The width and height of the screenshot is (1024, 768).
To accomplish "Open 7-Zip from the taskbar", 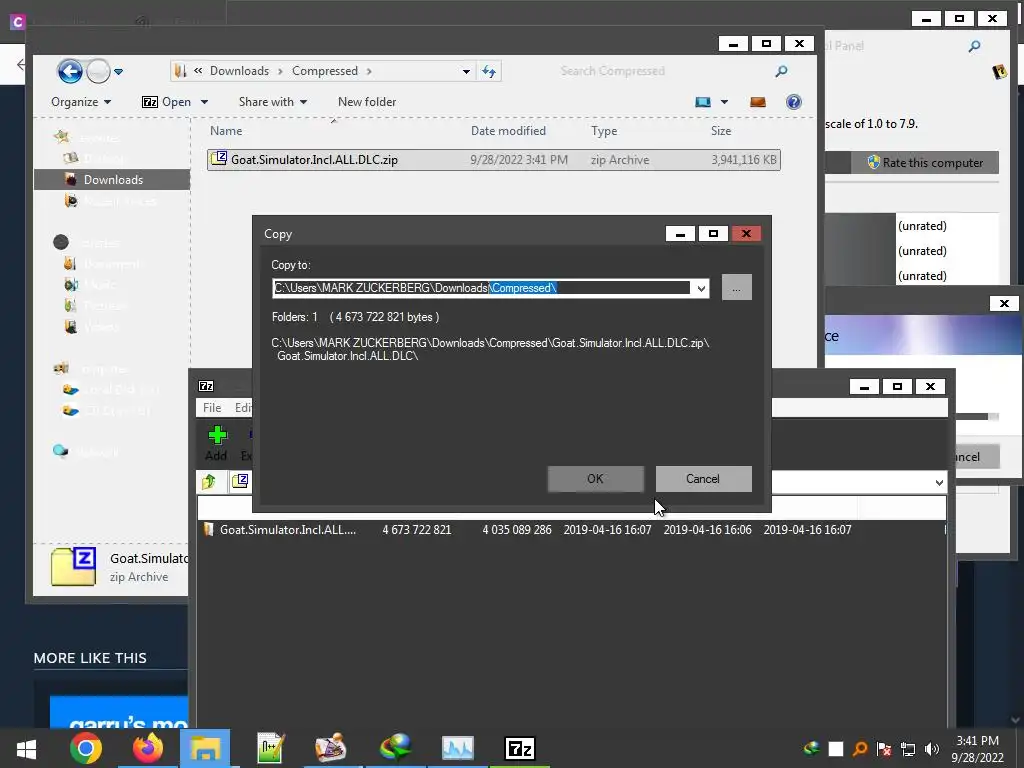I will click(520, 748).
